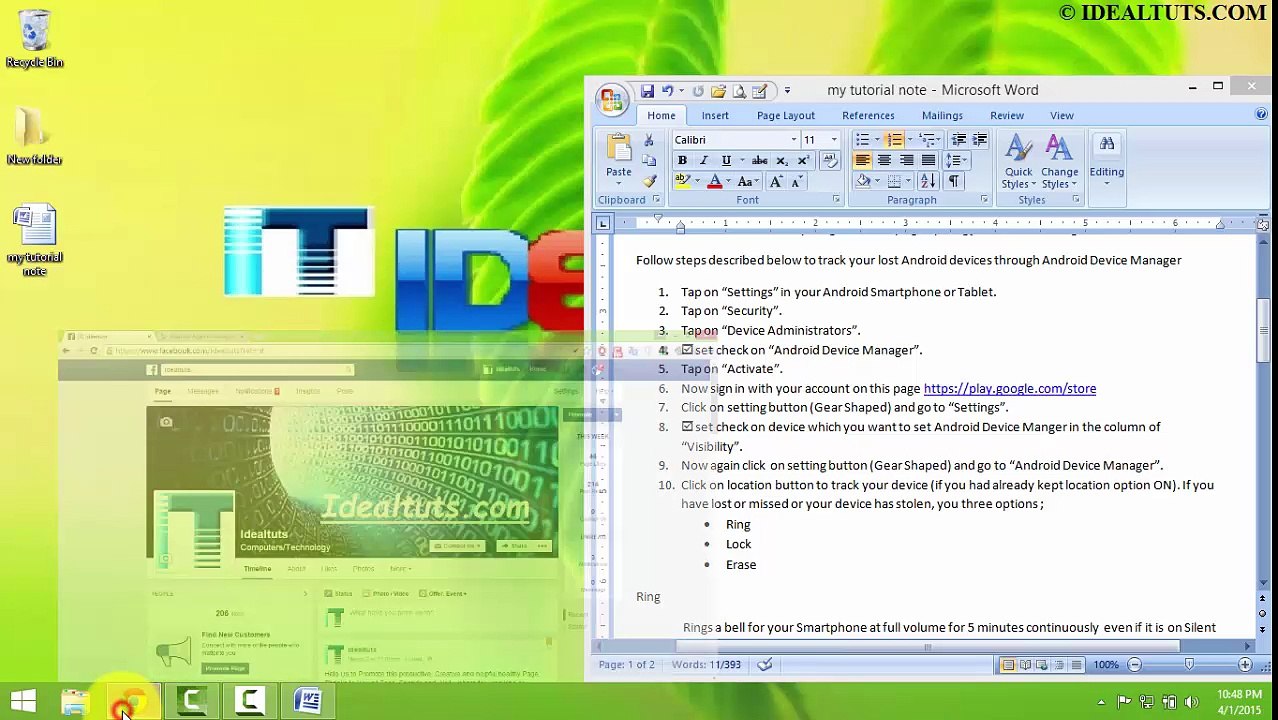The image size is (1278, 720).
Task: Open the font size dropdown
Action: click(x=834, y=140)
